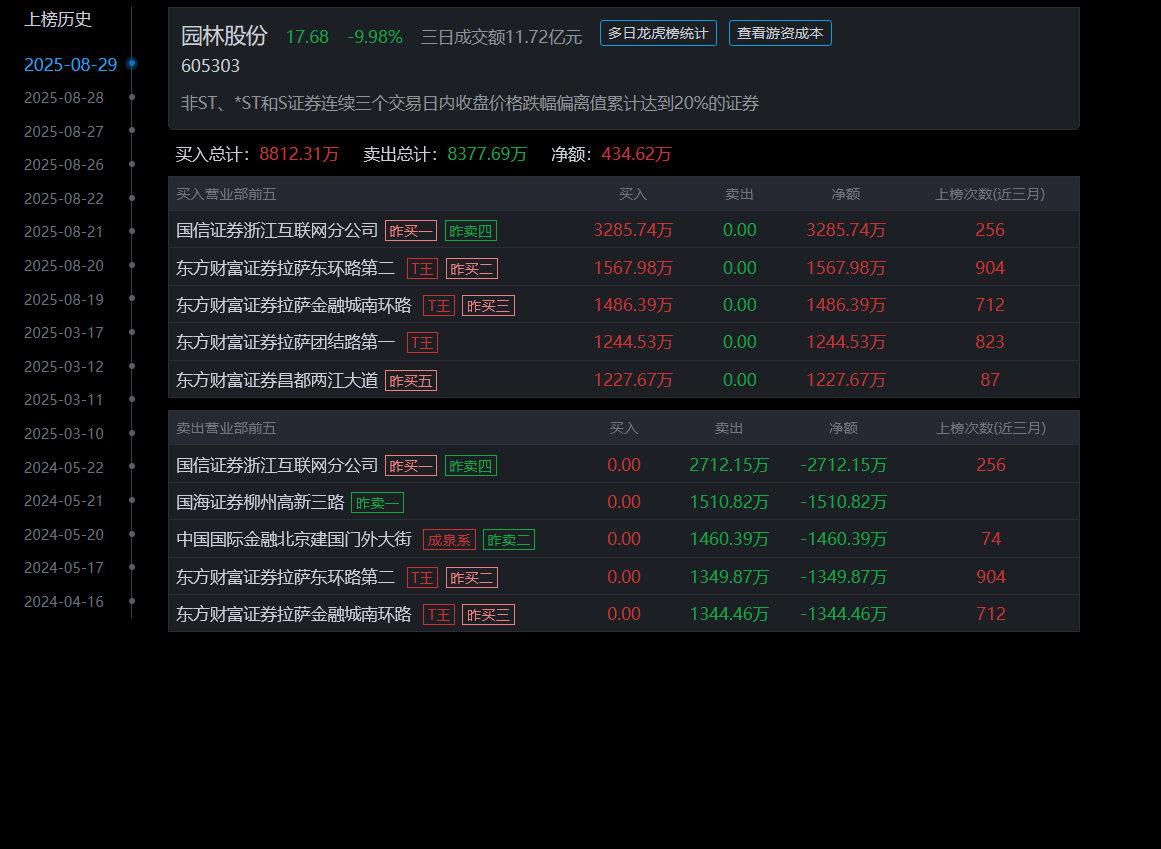Click the stock name 园林股份
The width and height of the screenshot is (1161, 849).
point(224,36)
